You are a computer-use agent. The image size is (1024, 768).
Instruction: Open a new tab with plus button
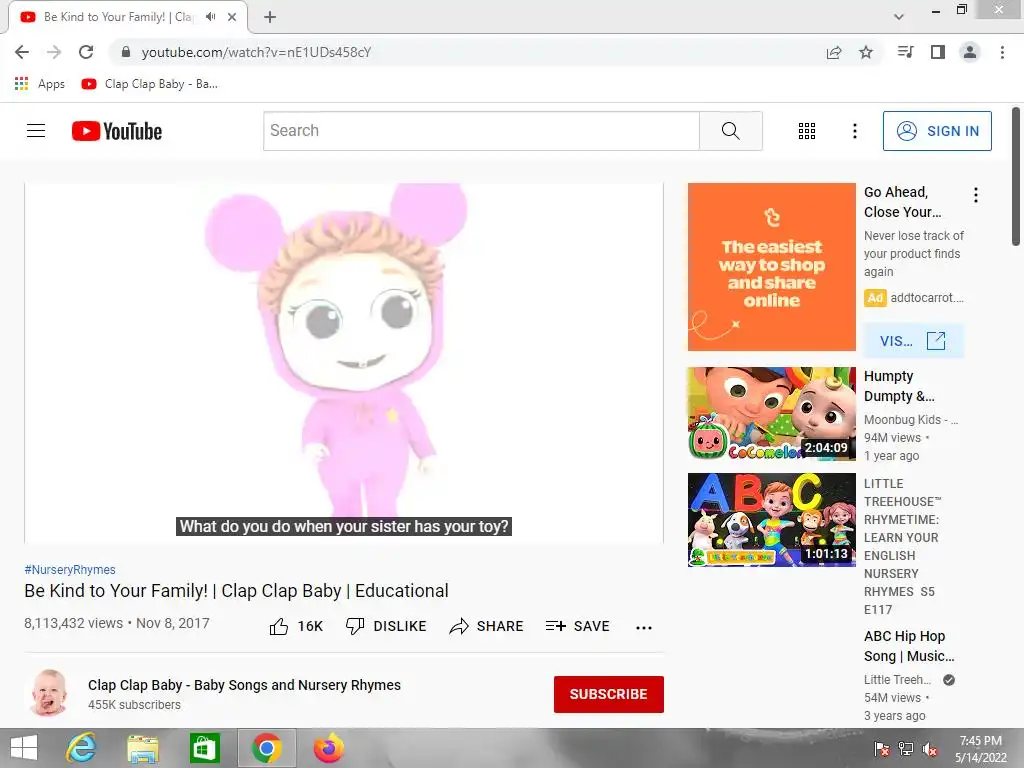coord(270,17)
